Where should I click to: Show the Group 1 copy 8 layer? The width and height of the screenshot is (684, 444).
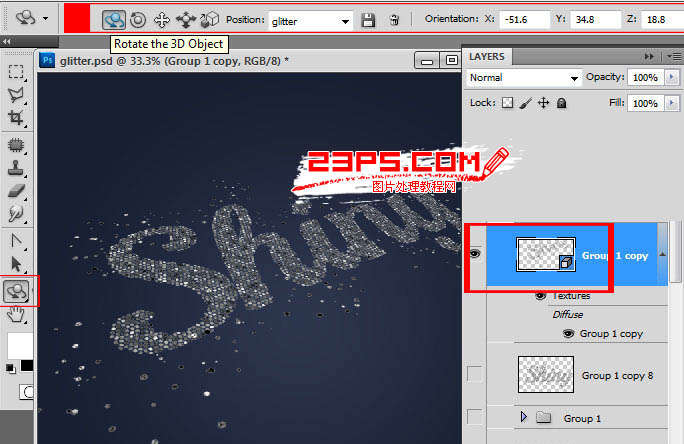point(475,374)
